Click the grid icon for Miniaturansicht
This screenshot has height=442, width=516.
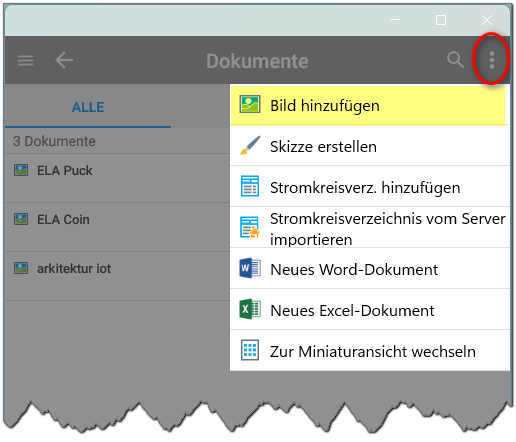[x=250, y=350]
